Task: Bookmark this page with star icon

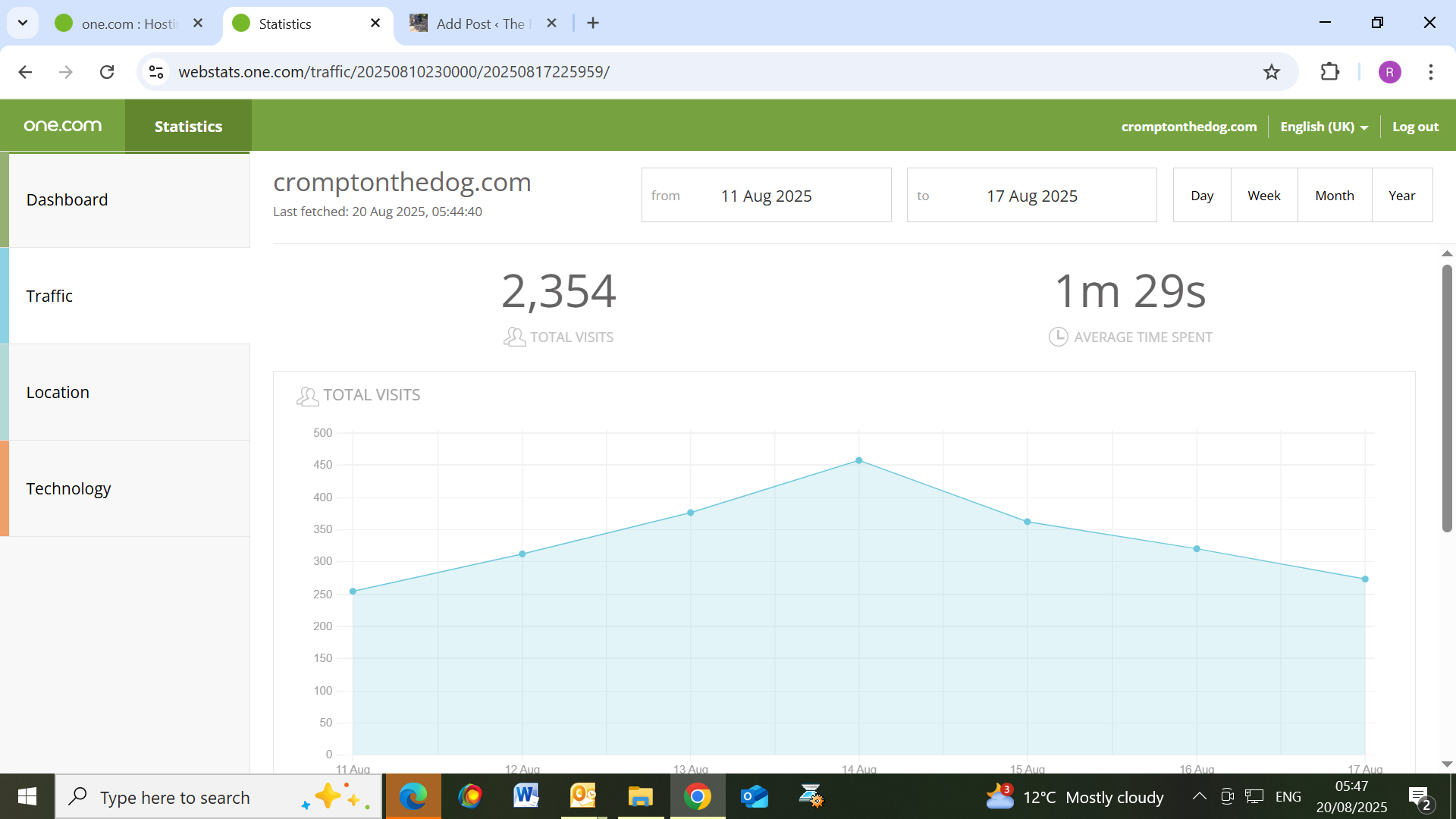Action: (1271, 72)
